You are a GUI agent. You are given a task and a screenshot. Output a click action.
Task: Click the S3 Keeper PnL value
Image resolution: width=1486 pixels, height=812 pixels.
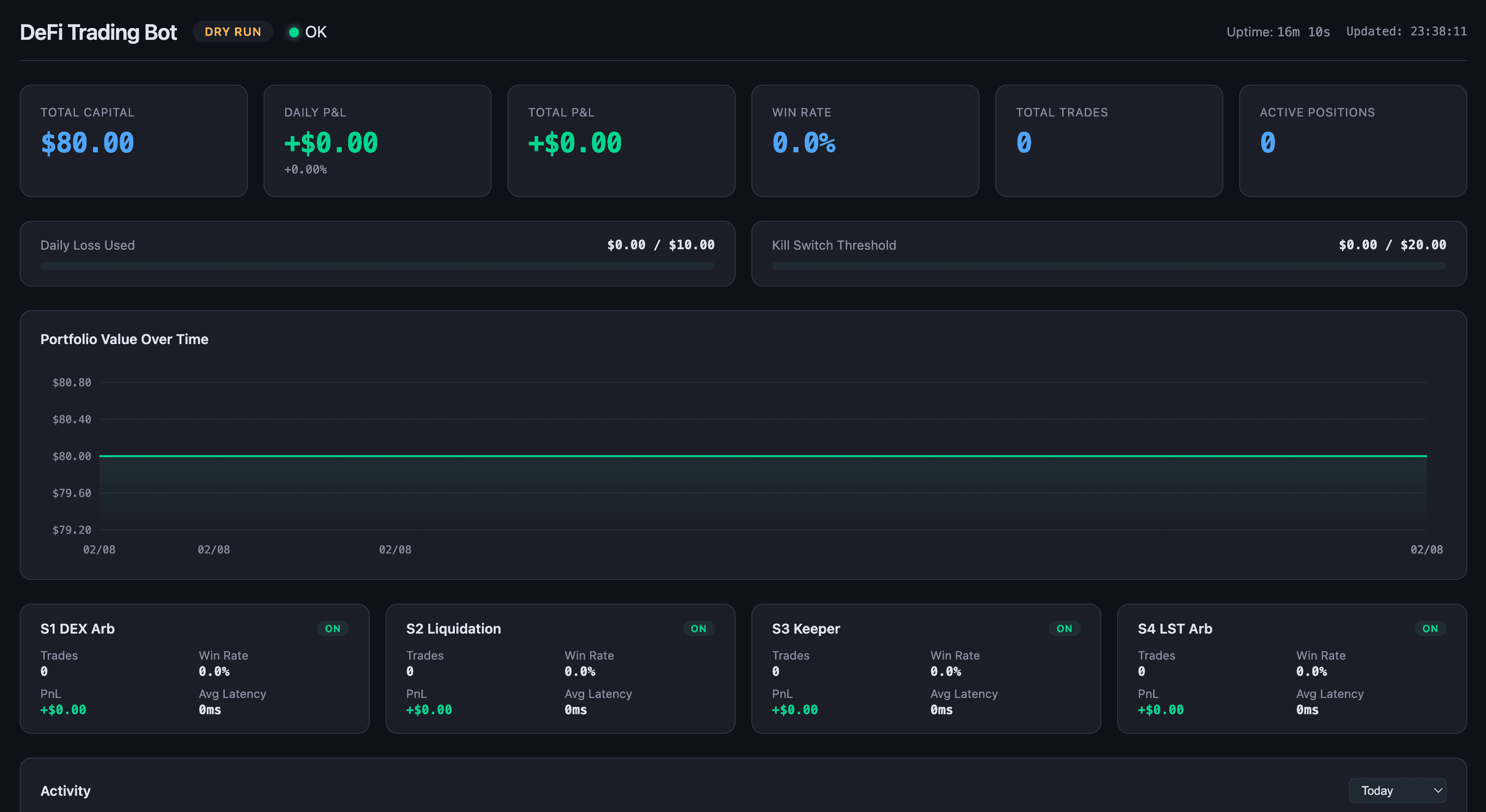(795, 710)
